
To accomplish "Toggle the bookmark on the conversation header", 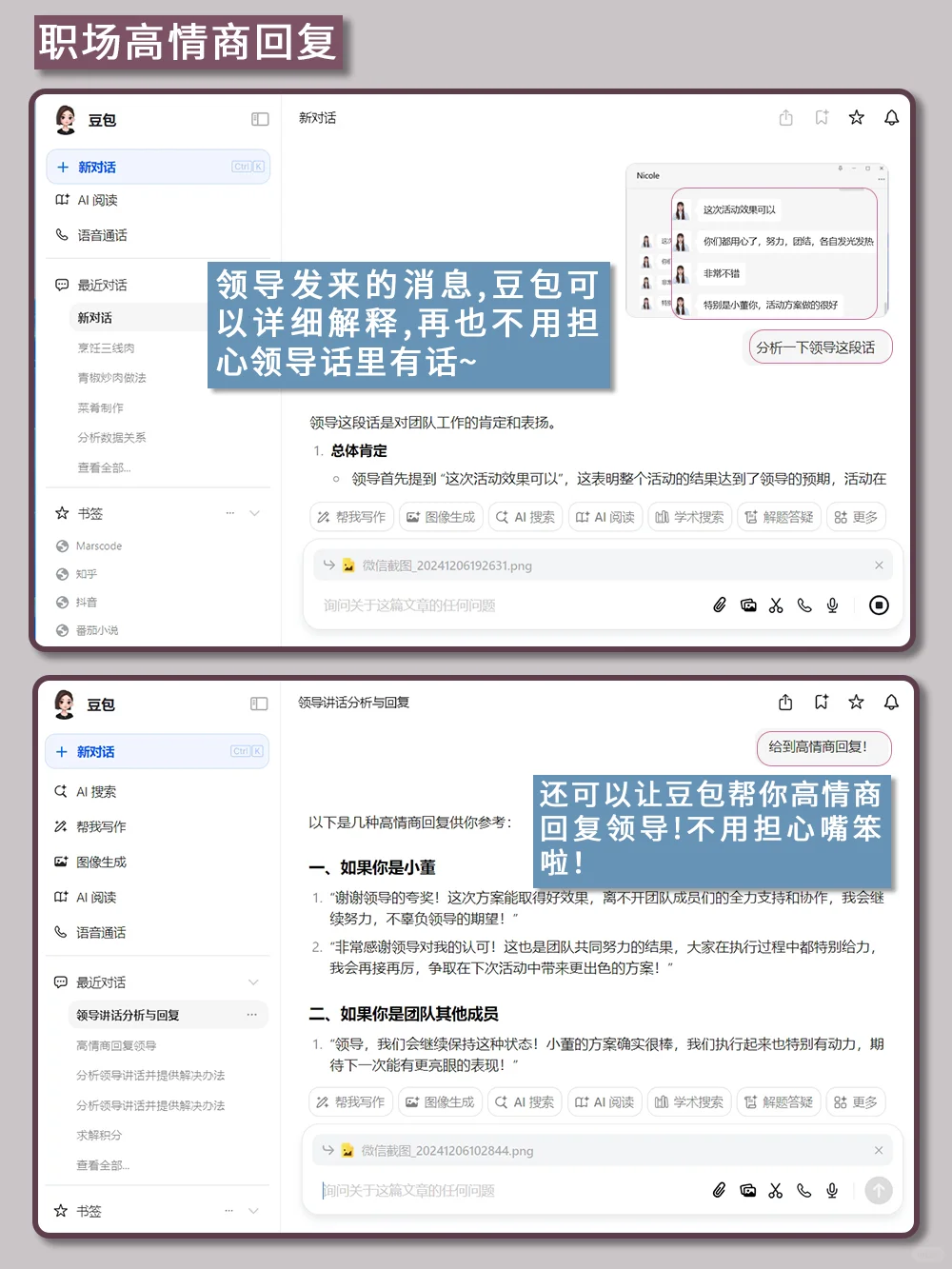I will (822, 118).
